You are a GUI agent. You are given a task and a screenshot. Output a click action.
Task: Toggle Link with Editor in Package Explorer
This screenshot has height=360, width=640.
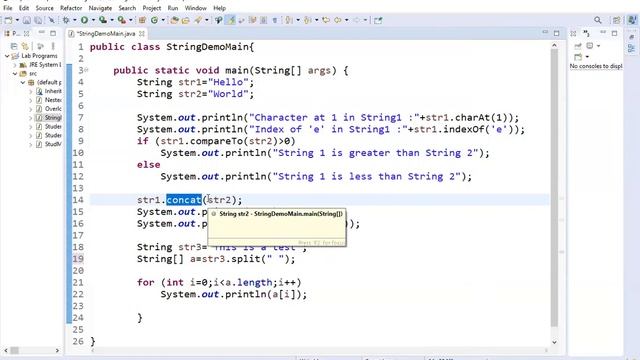tap(25, 46)
